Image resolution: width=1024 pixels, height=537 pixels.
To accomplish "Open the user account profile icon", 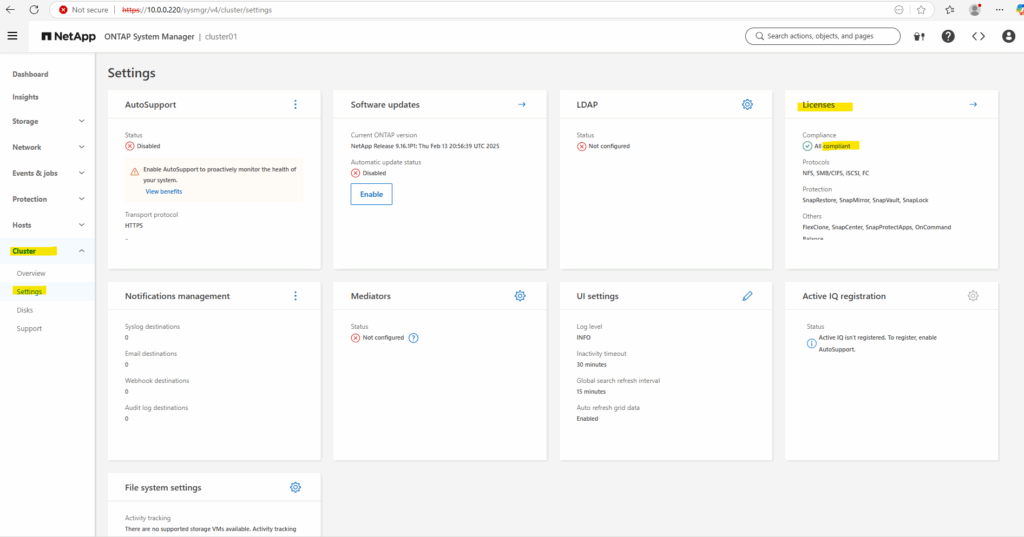I will pyautogui.click(x=1008, y=37).
